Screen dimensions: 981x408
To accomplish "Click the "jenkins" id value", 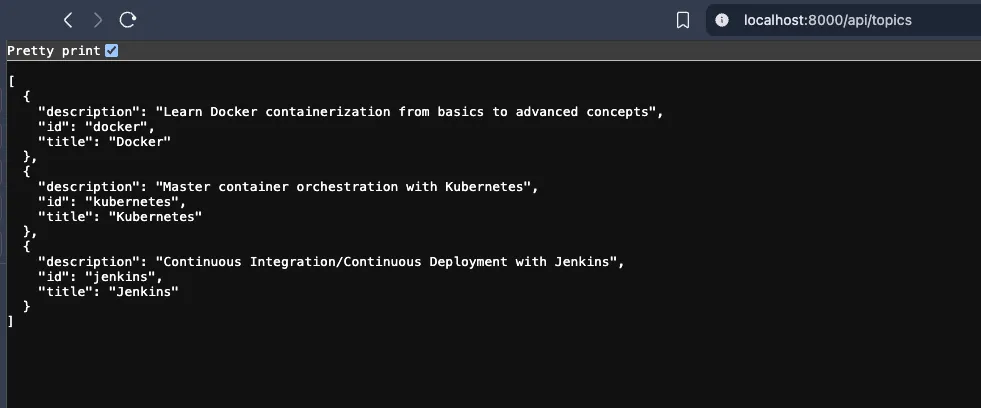I will 123,277.
